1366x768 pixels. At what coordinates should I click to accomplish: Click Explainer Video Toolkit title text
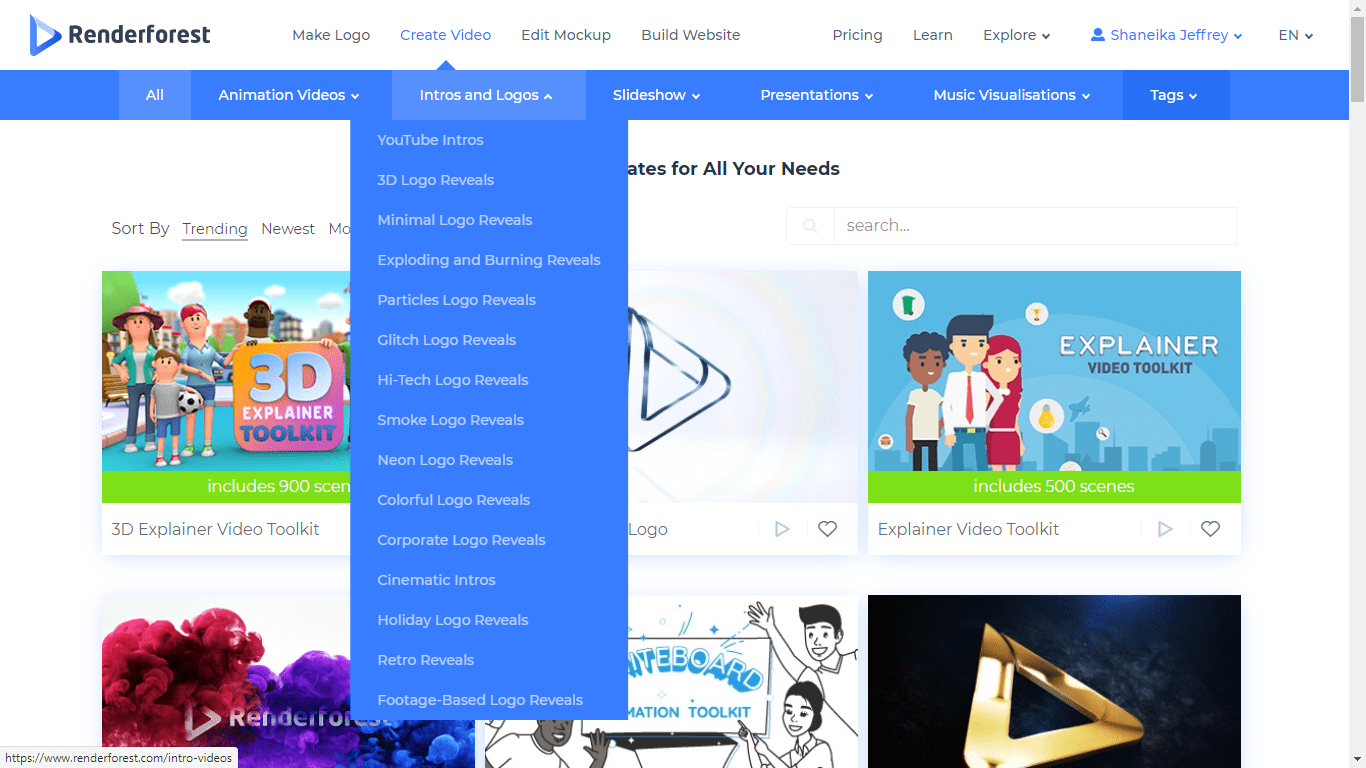point(968,529)
